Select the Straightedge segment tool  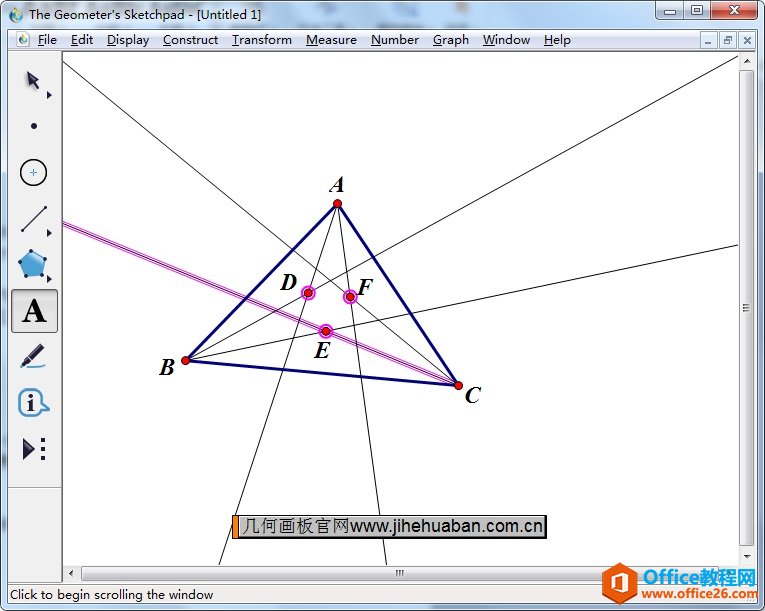pyautogui.click(x=34, y=219)
